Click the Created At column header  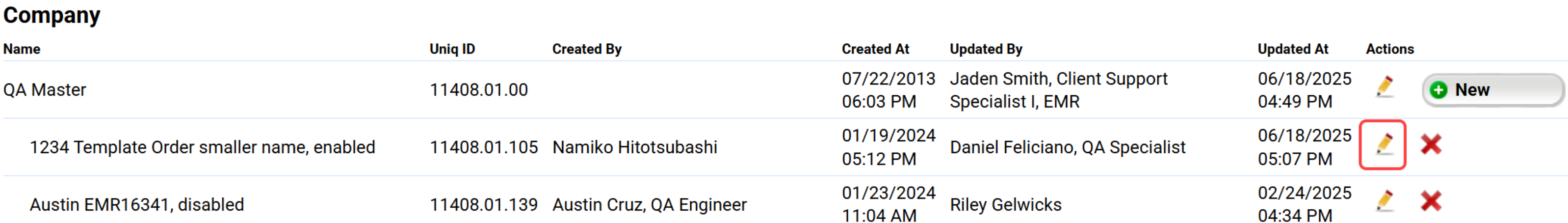coord(875,49)
